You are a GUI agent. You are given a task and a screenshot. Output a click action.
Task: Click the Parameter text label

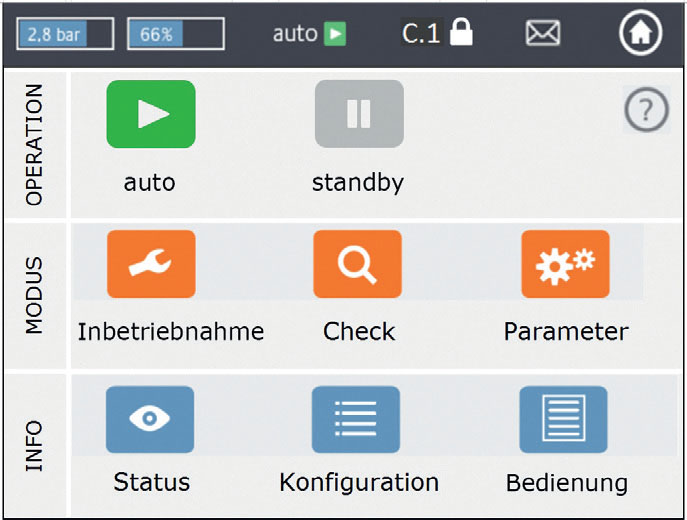pyautogui.click(x=566, y=332)
